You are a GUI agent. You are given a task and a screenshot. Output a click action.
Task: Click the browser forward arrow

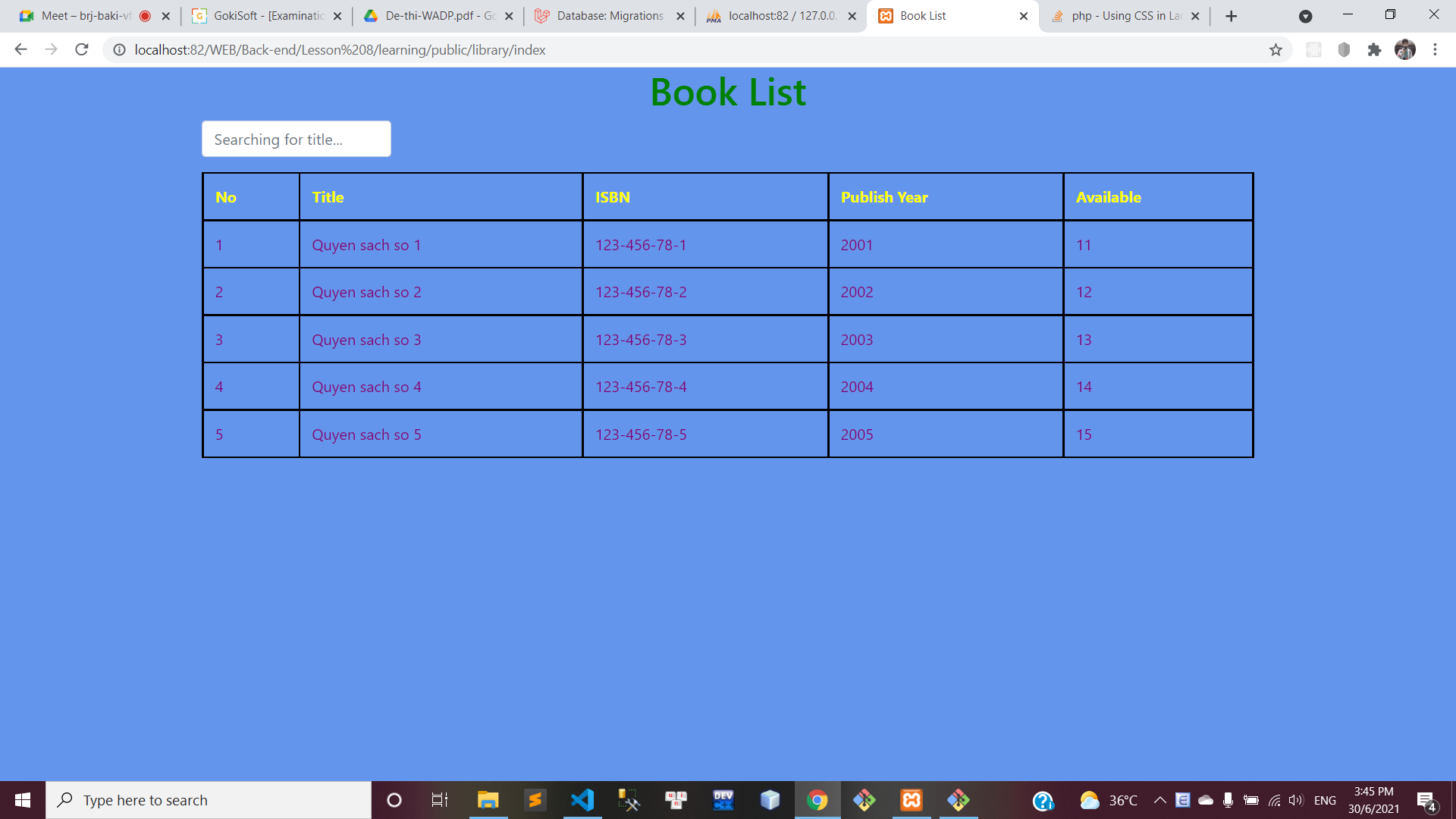(x=51, y=50)
